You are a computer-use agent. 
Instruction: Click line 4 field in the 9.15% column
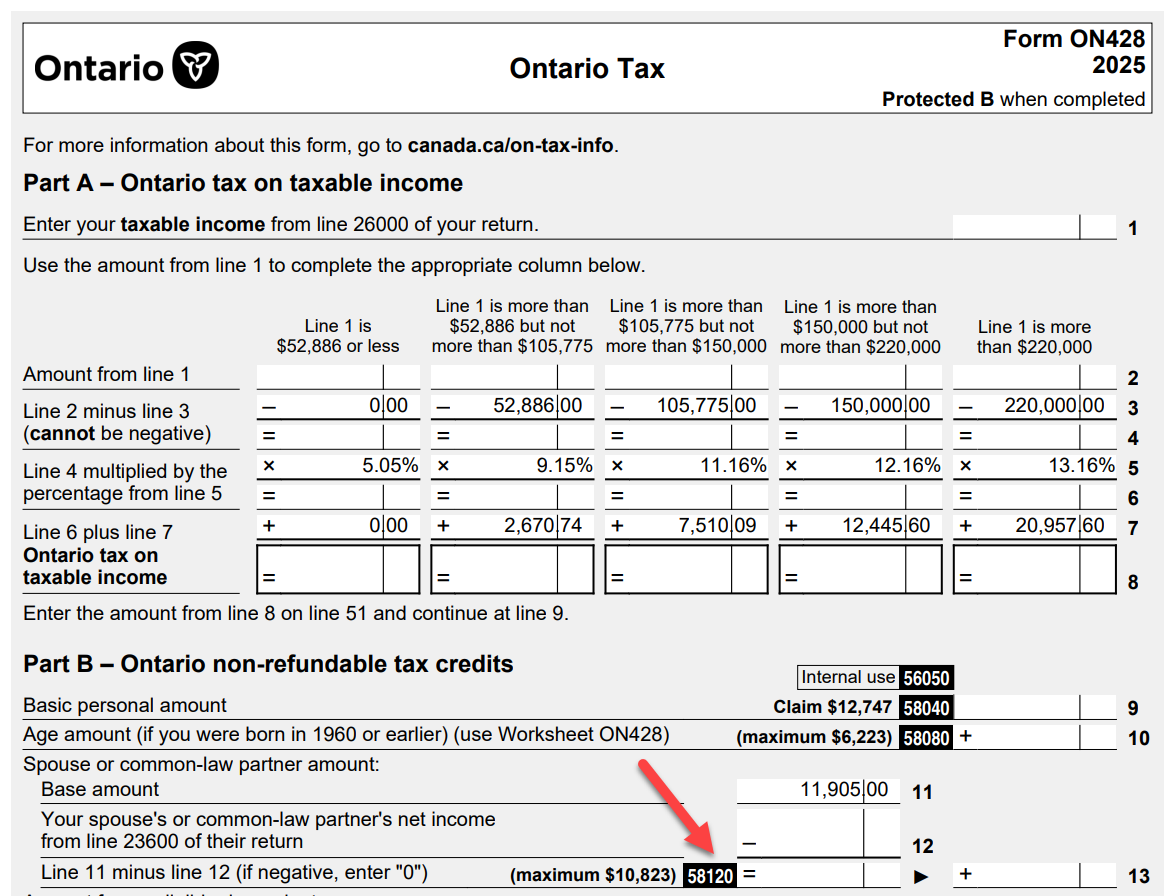512,437
